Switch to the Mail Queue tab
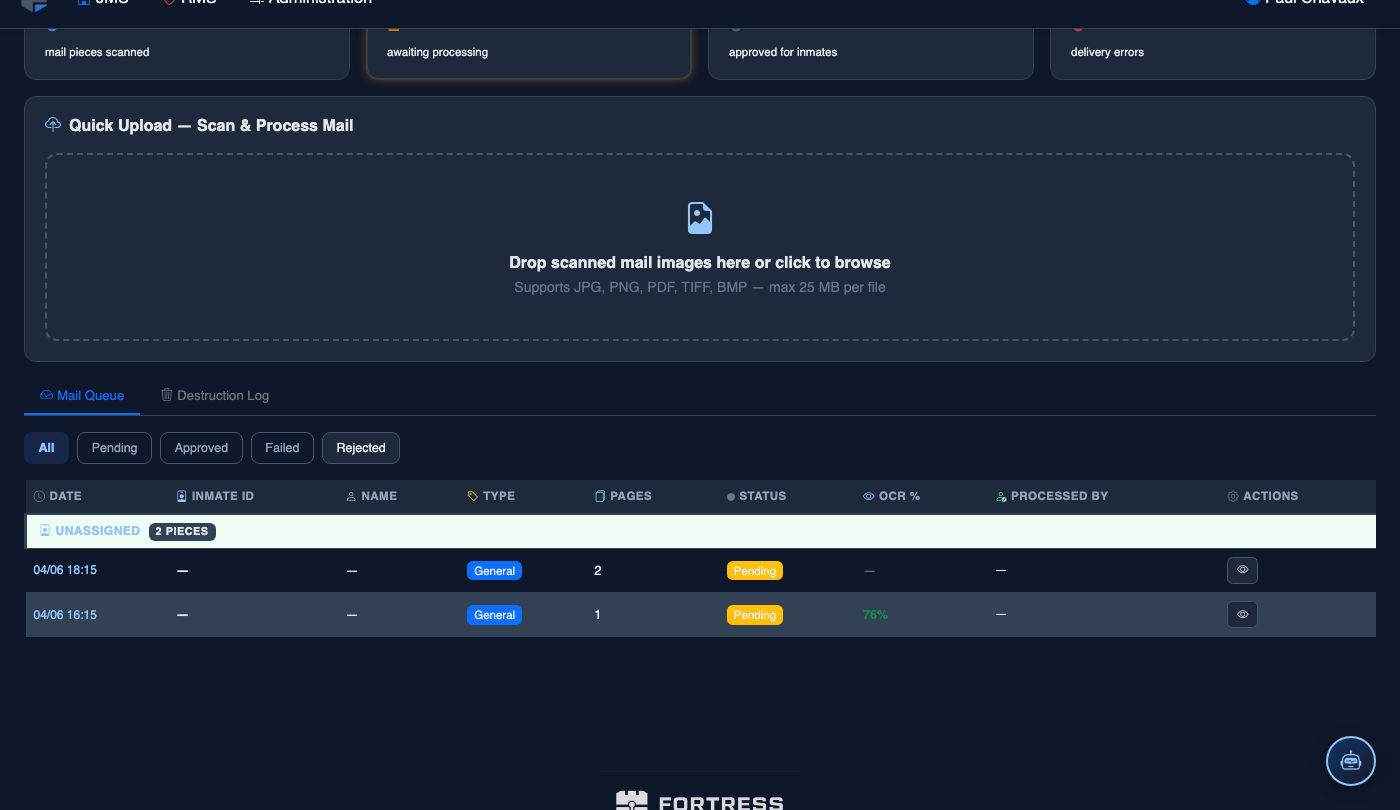 pyautogui.click(x=82, y=395)
